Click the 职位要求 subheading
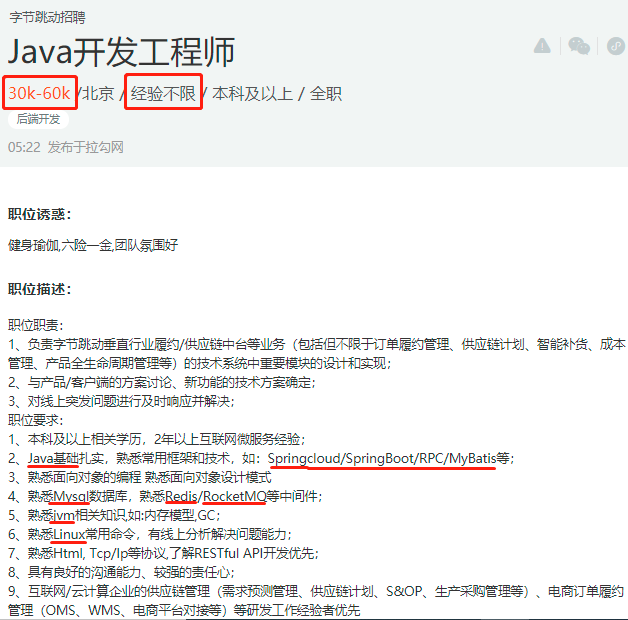The image size is (628, 620). [x=35, y=420]
